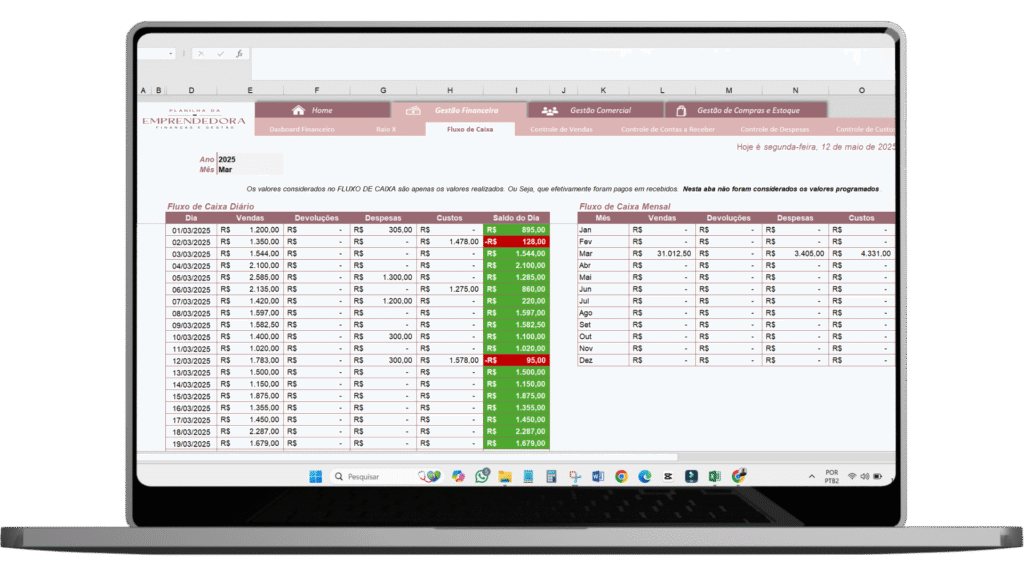Open the Ano selector showing 2025

[249, 159]
